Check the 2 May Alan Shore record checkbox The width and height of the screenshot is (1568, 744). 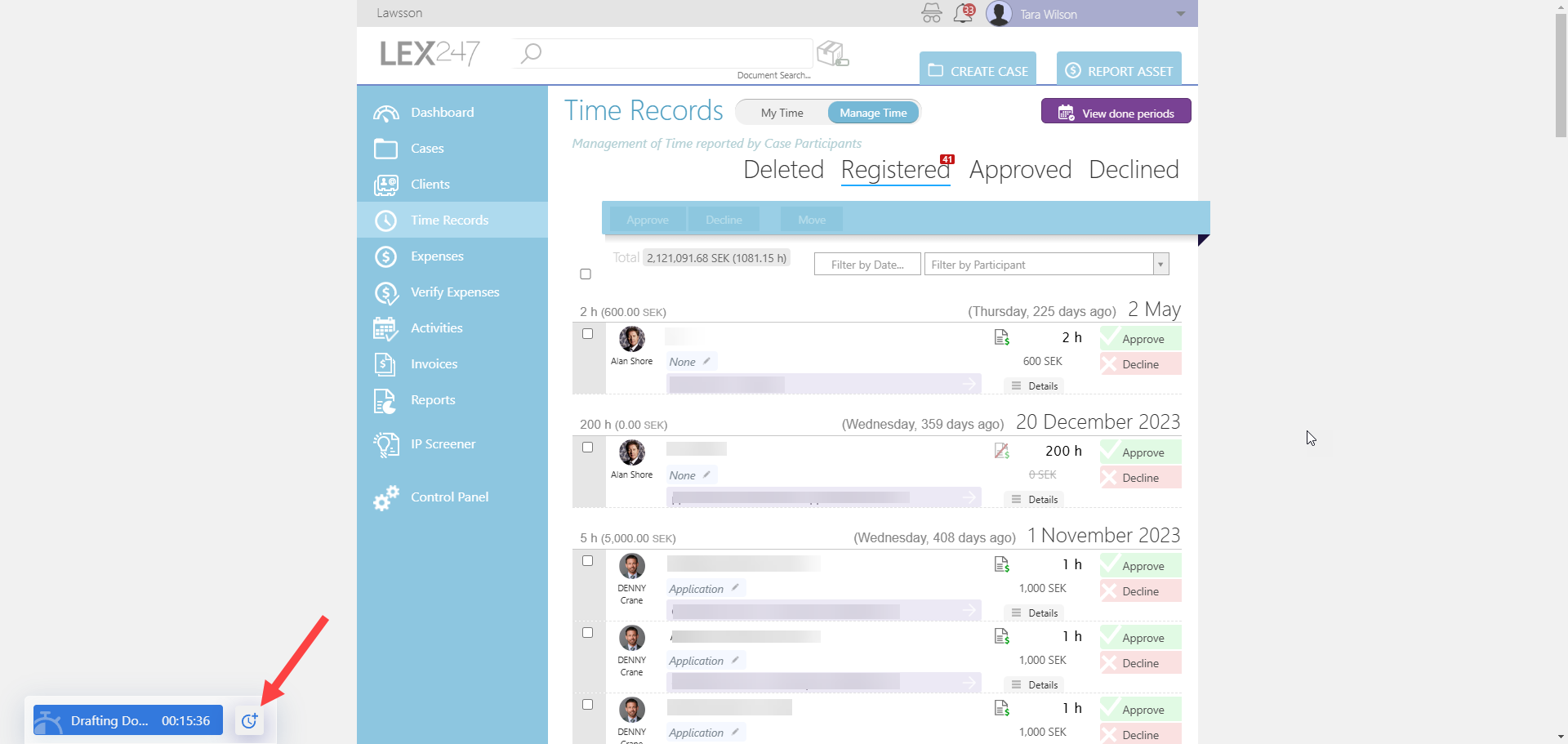click(x=587, y=334)
